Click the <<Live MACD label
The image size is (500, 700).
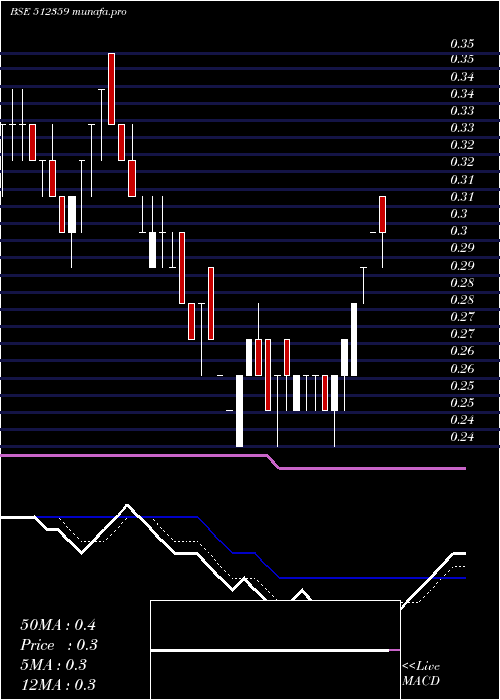[421, 674]
